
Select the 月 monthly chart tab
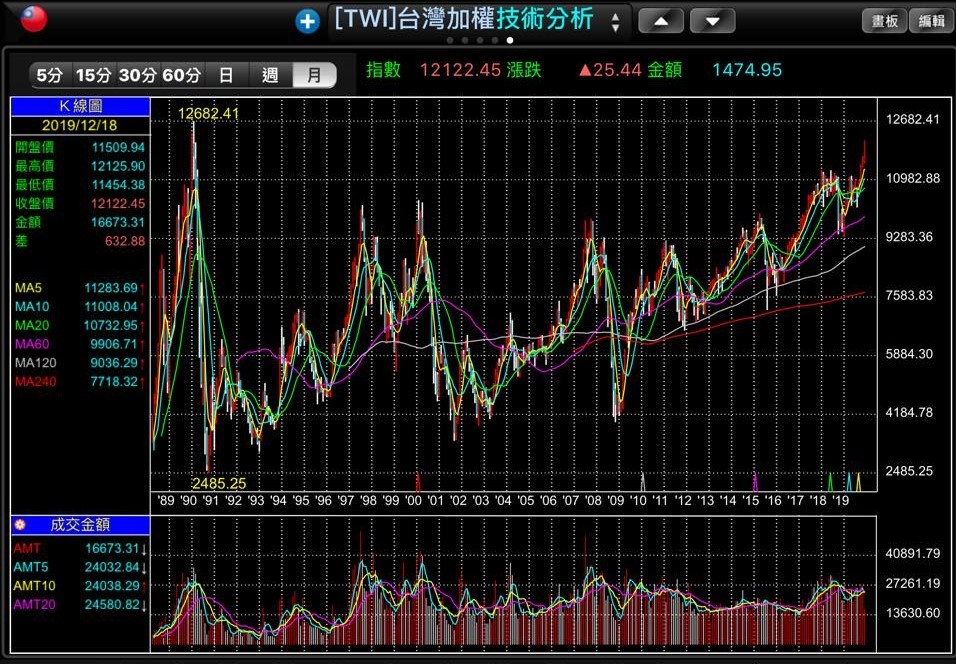coord(314,75)
